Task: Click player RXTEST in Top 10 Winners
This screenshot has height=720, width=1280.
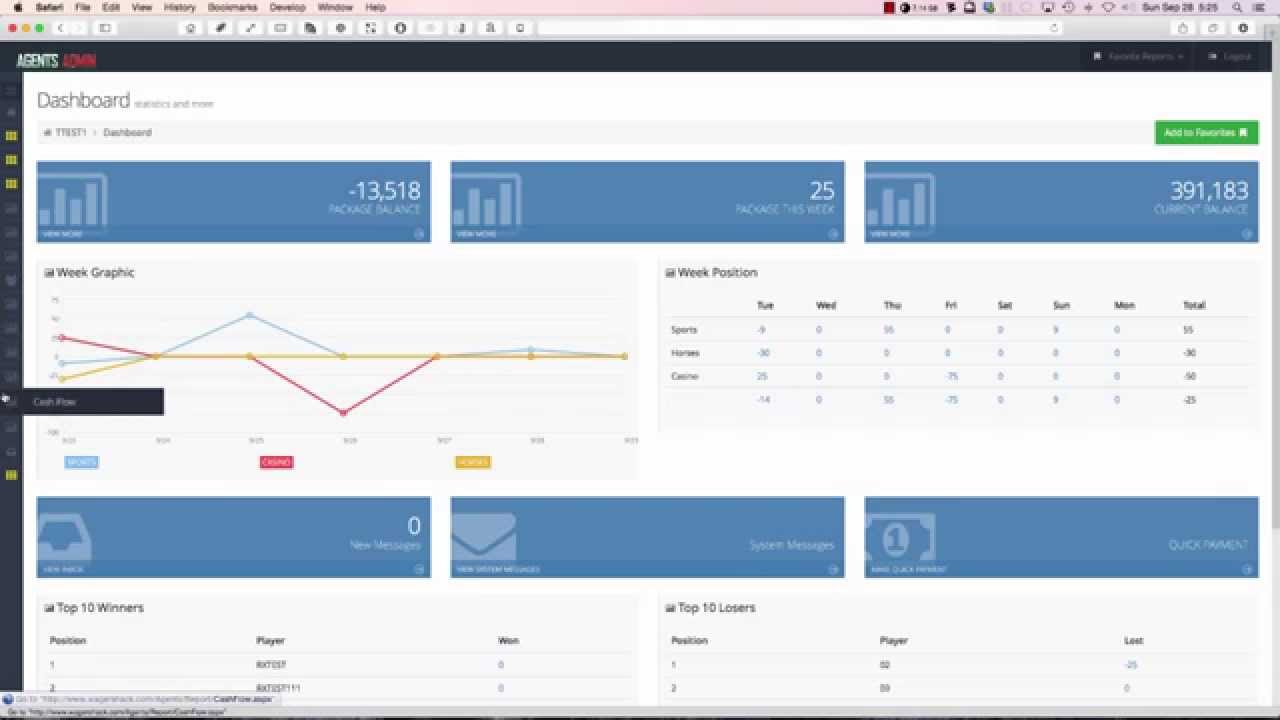Action: (271, 664)
